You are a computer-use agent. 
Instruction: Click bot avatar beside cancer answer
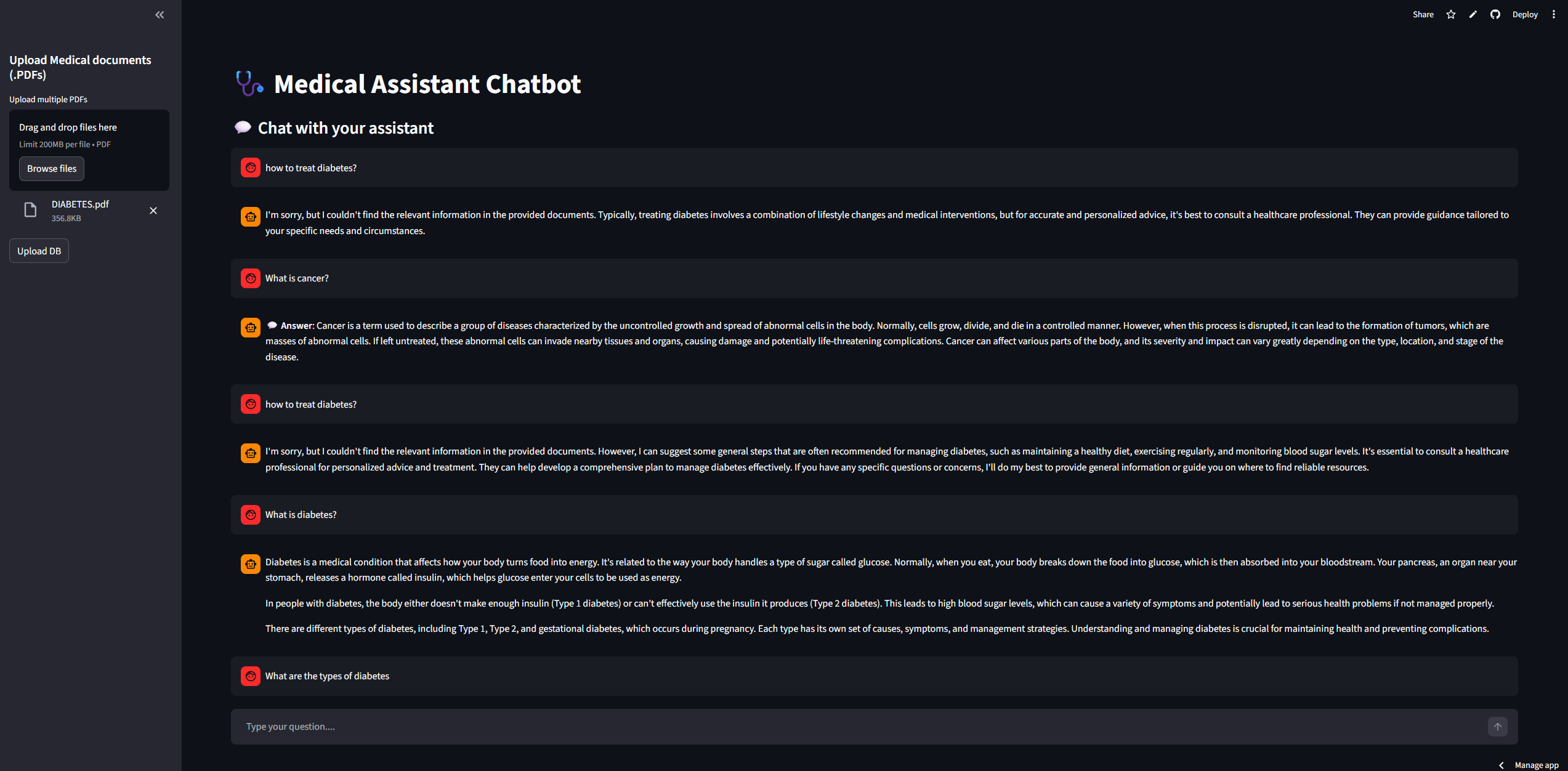click(251, 327)
